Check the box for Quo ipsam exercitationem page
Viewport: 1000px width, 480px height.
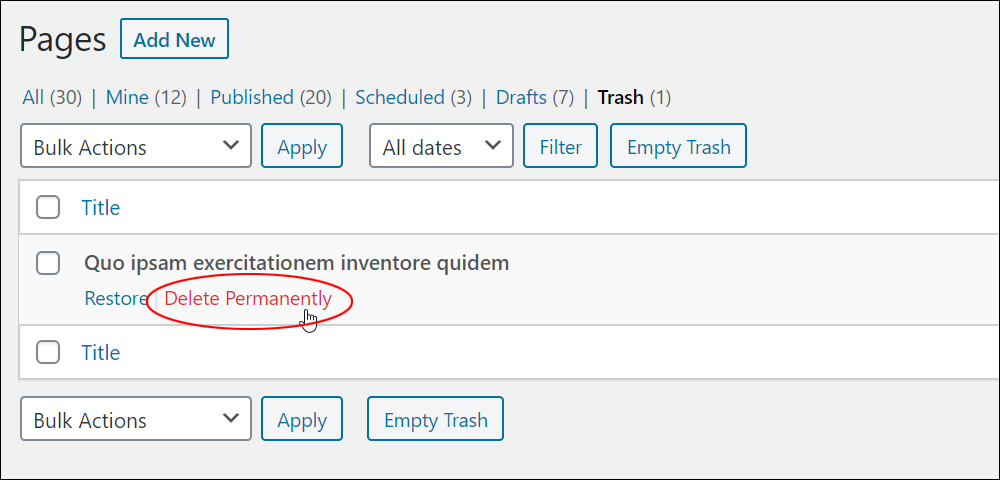pyautogui.click(x=48, y=263)
